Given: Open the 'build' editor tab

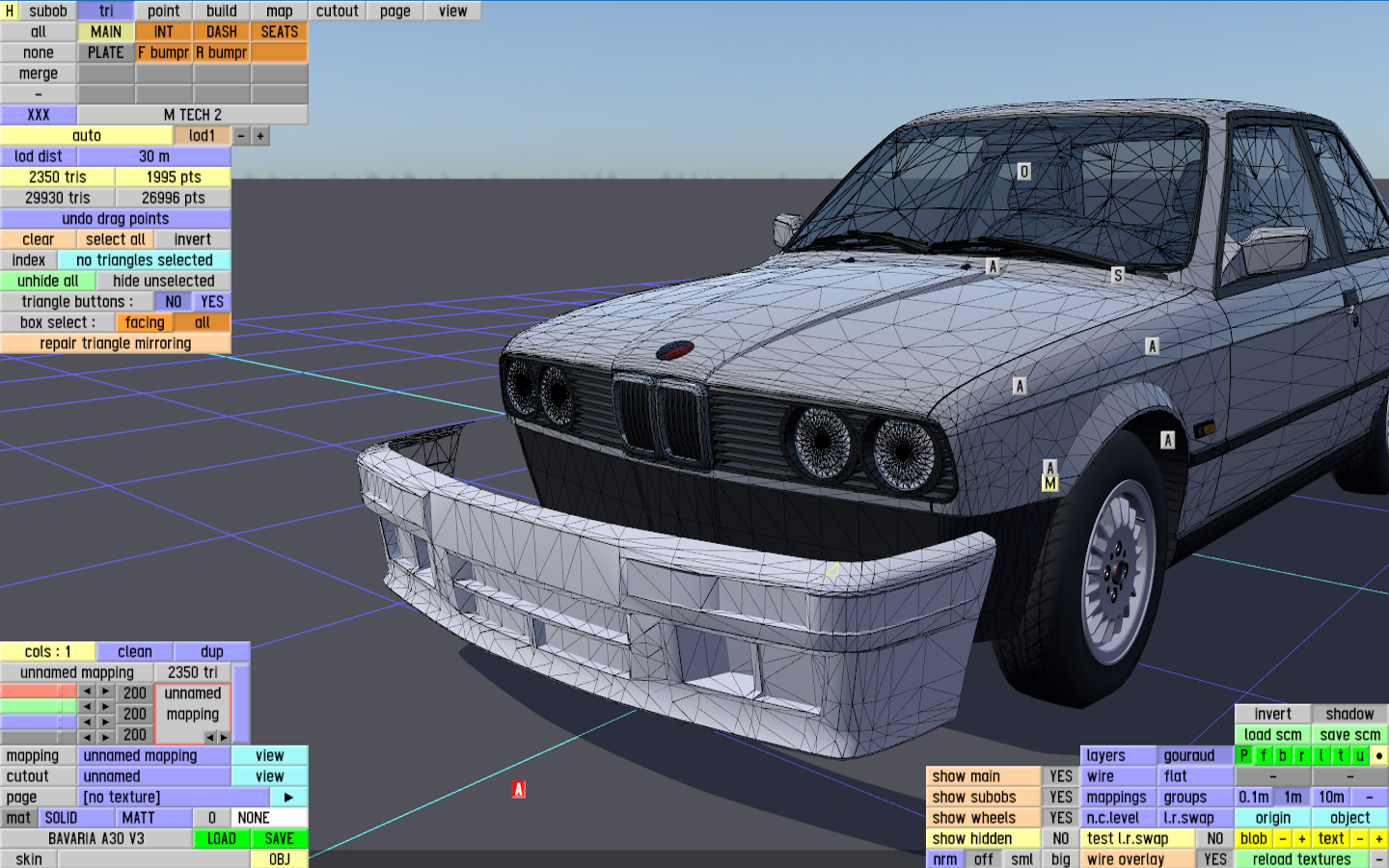Looking at the screenshot, I should [x=222, y=11].
